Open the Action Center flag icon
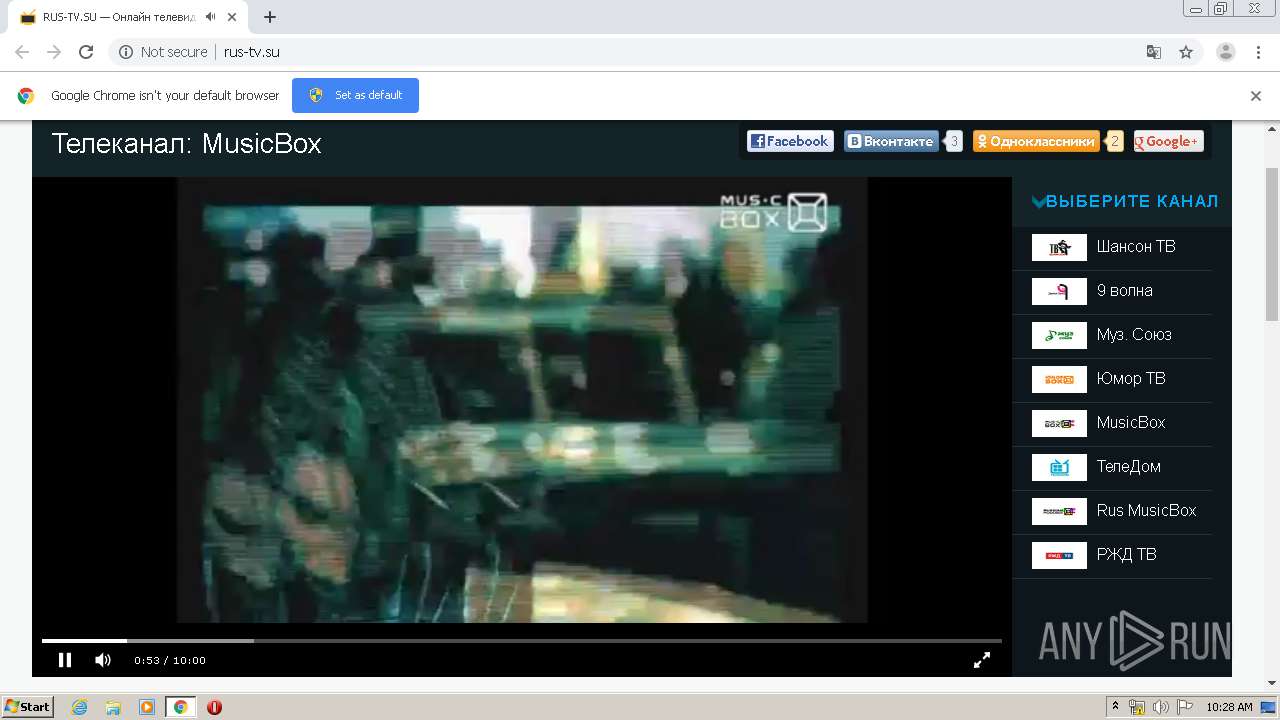 tap(1185, 707)
